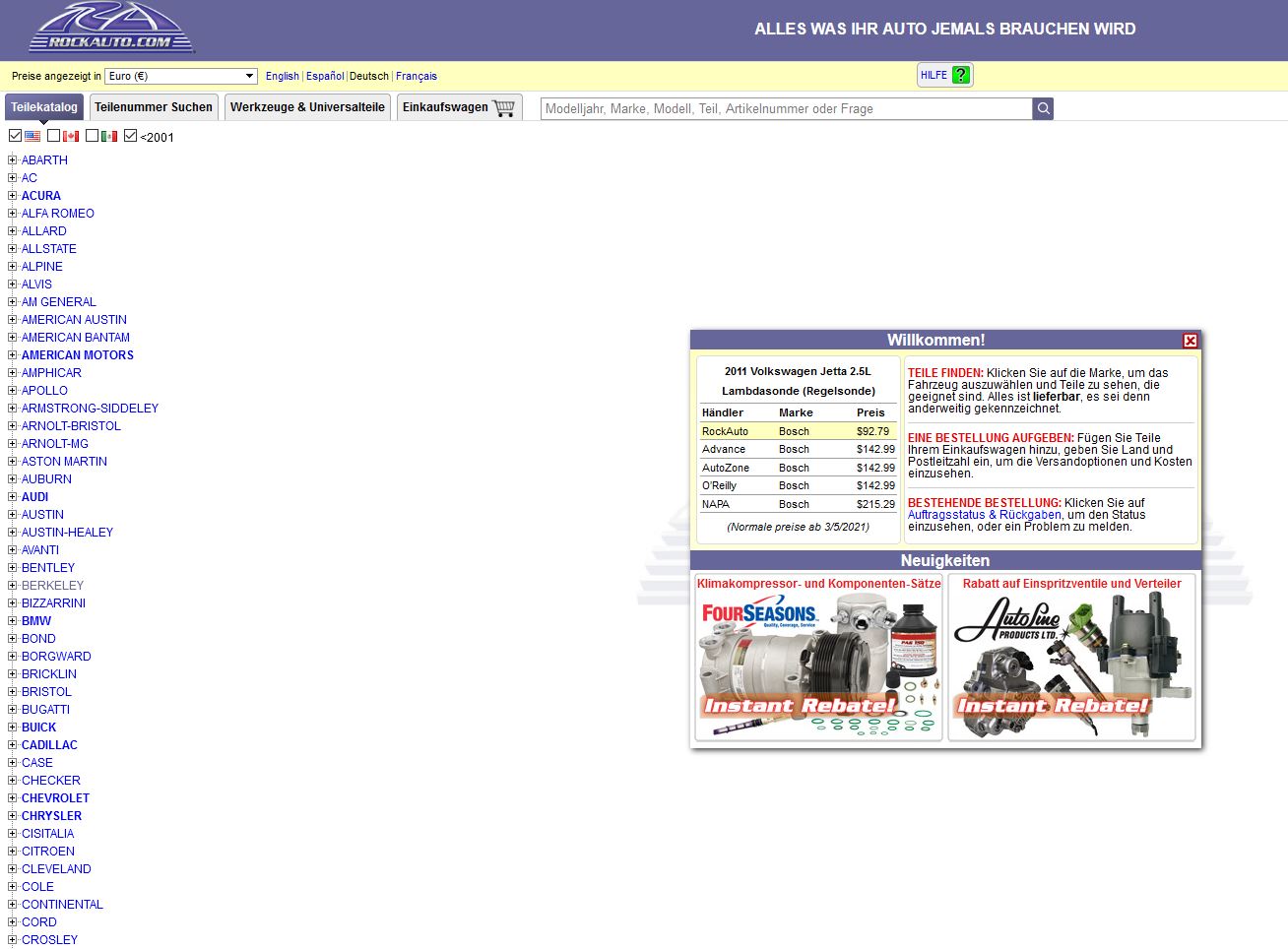Expand the CADILLAC tree node
1288x949 pixels.
pos(13,744)
